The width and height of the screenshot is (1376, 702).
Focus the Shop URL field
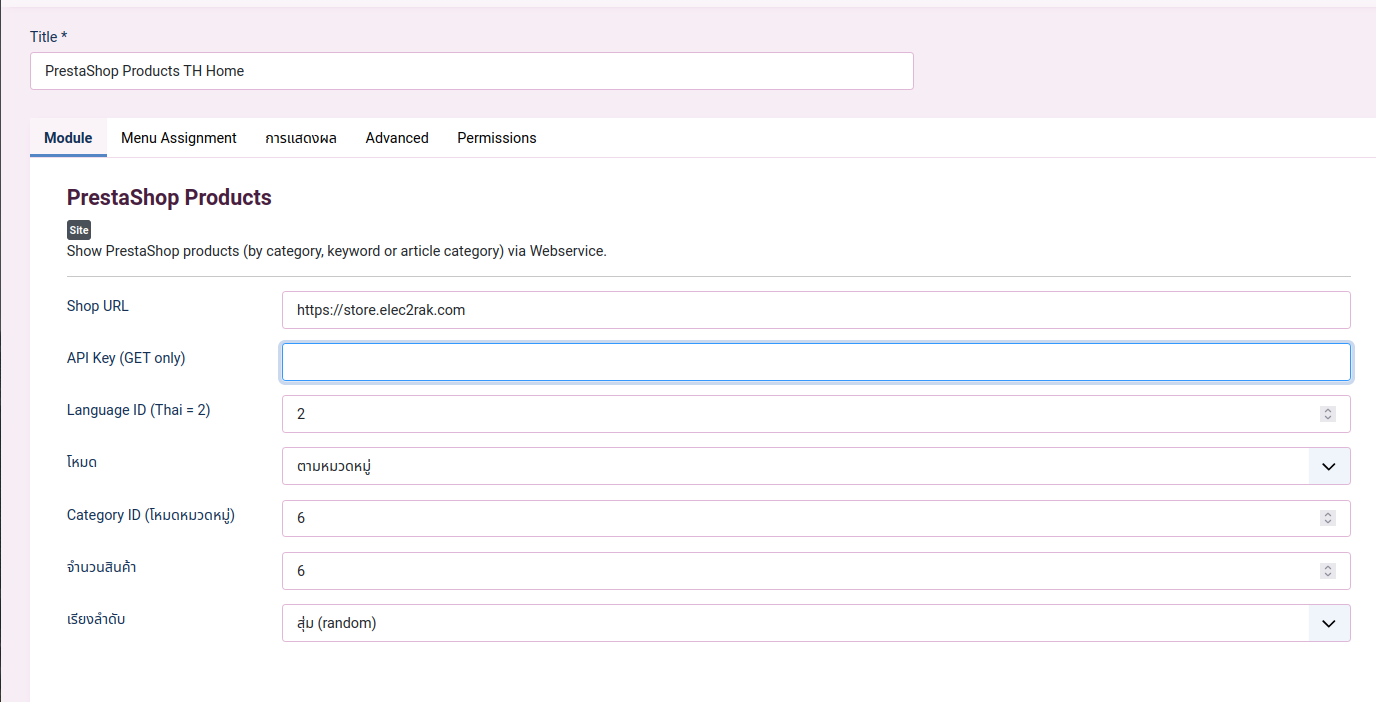[816, 310]
